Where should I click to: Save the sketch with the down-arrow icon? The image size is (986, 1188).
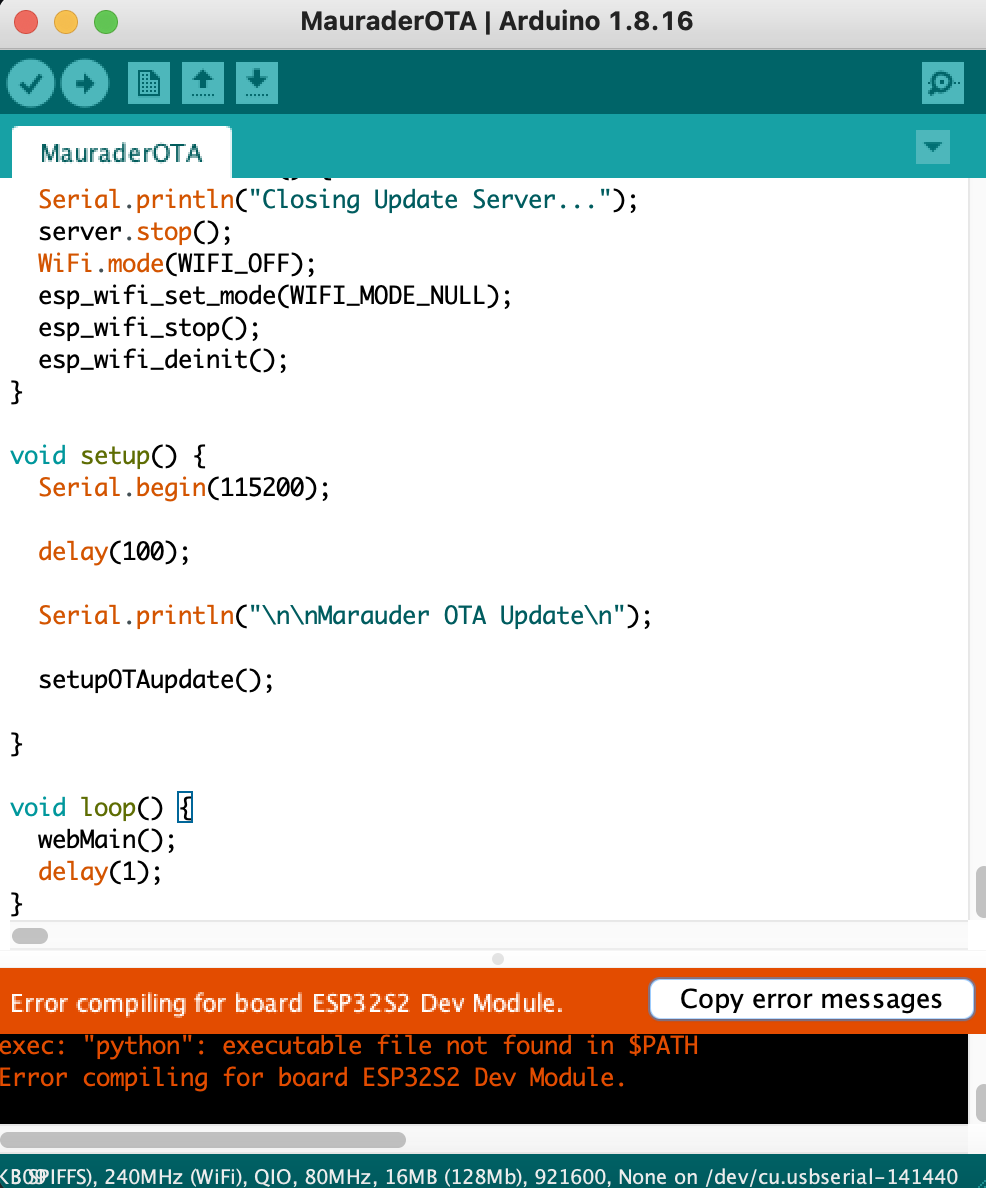point(257,83)
